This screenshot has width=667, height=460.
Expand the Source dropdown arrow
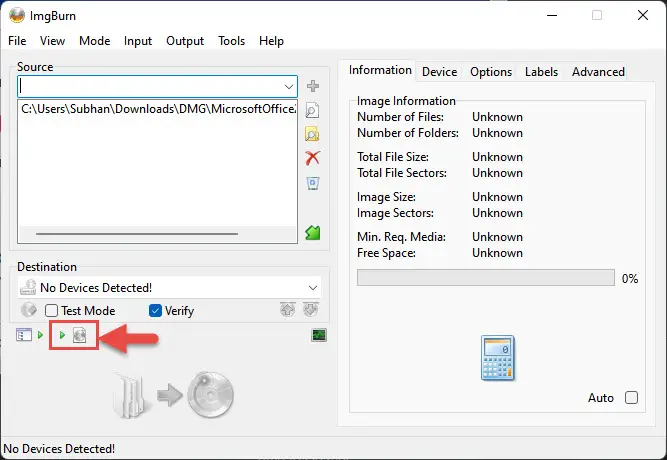289,87
